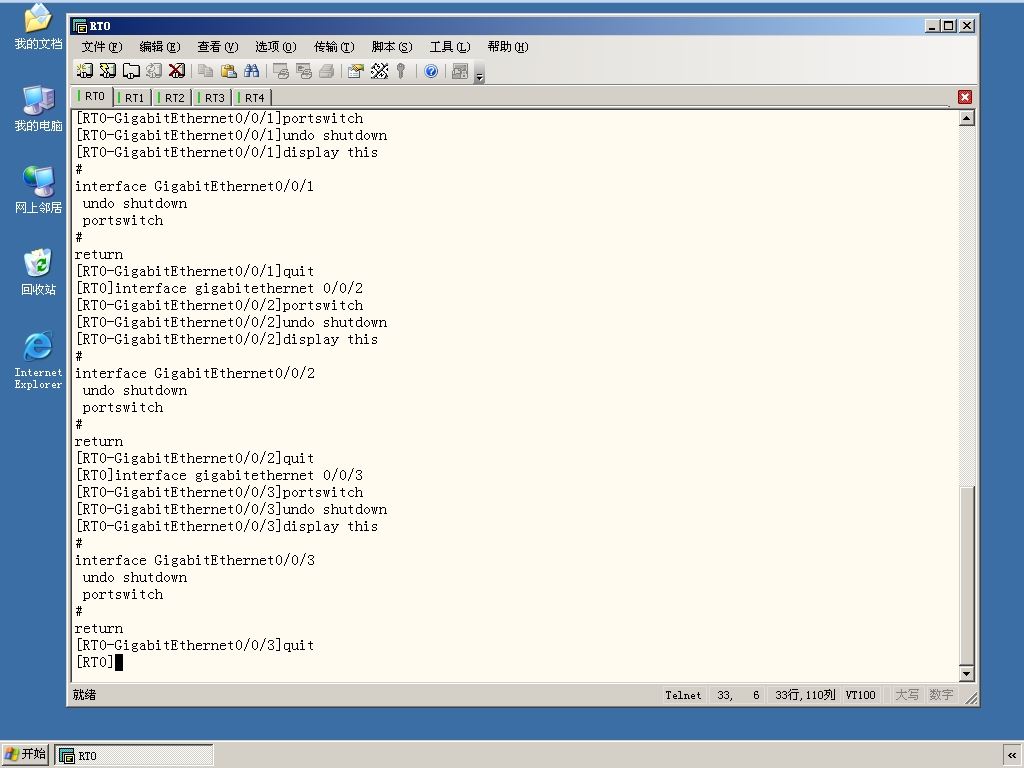Click the 大写 caps lock indicator
The height and width of the screenshot is (768, 1024).
coord(906,695)
